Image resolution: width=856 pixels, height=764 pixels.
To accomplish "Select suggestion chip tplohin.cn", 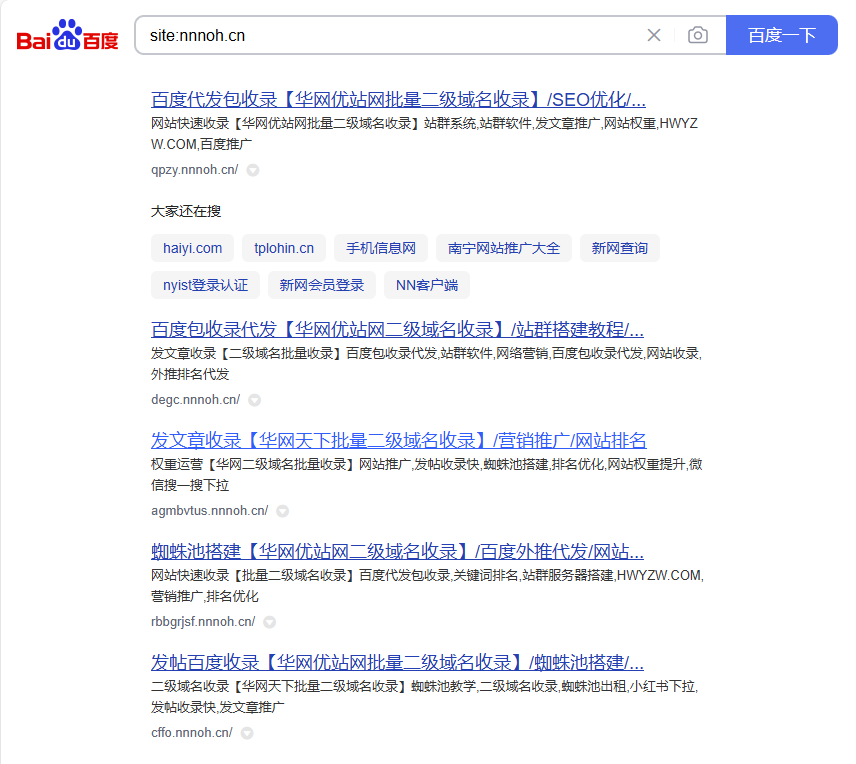I will click(284, 248).
